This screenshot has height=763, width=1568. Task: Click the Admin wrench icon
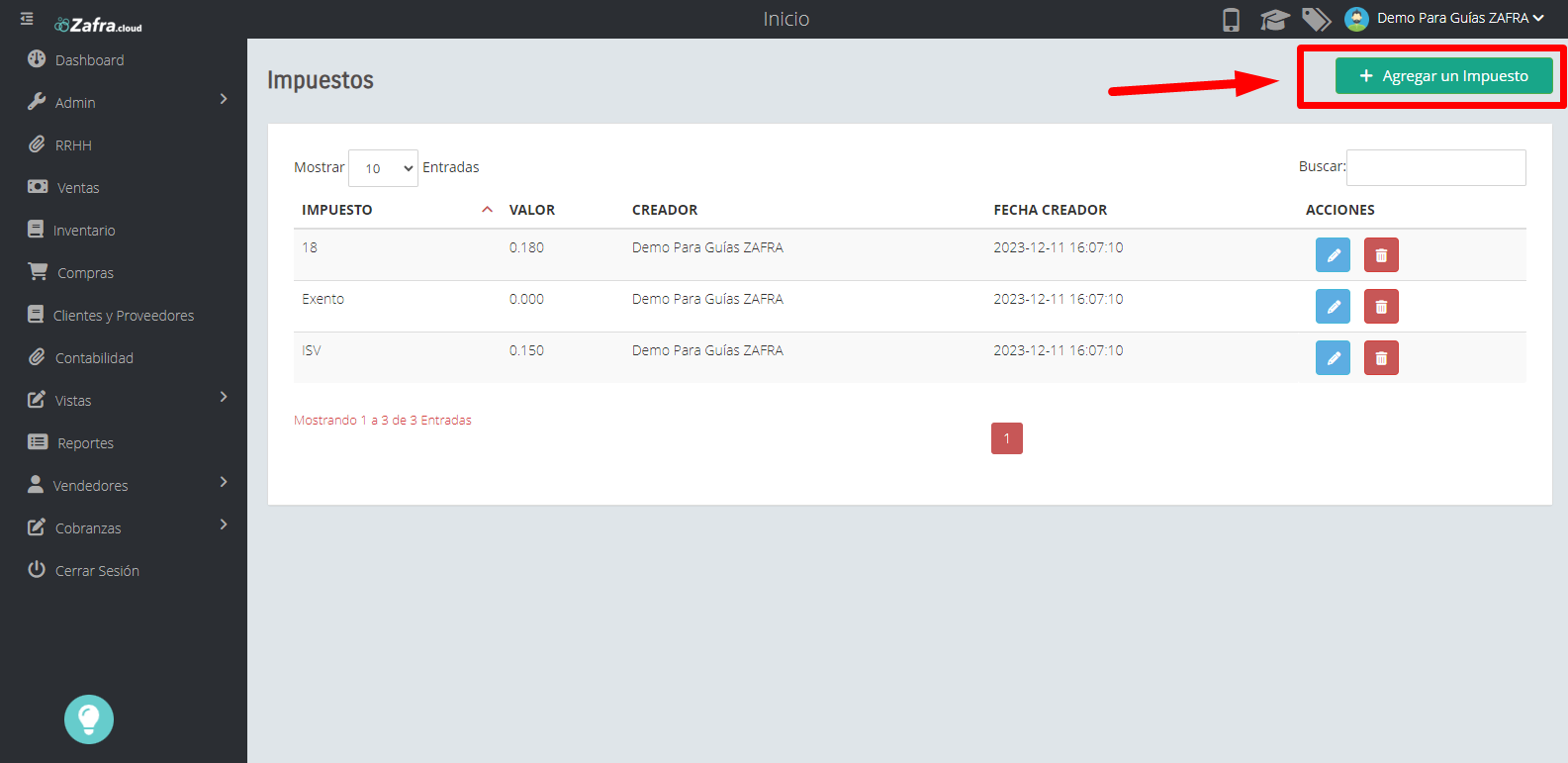pyautogui.click(x=37, y=101)
